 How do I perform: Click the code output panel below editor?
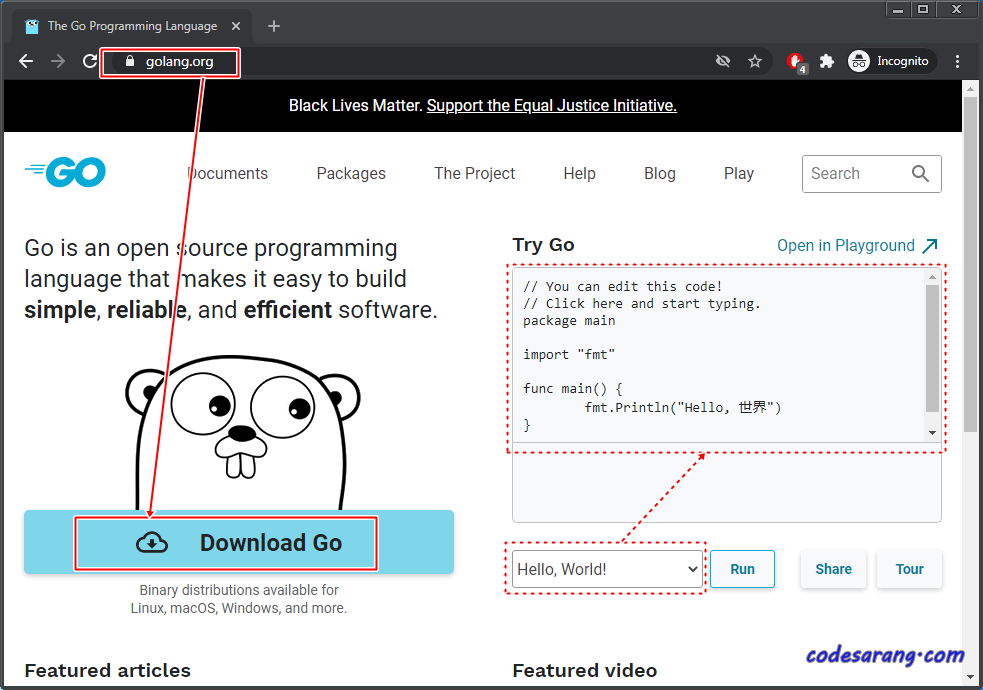coord(727,483)
